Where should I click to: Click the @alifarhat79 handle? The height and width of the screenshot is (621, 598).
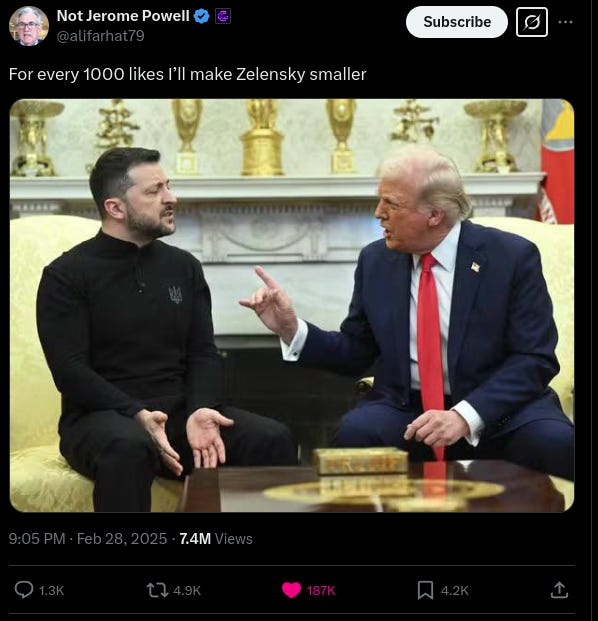coord(101,36)
